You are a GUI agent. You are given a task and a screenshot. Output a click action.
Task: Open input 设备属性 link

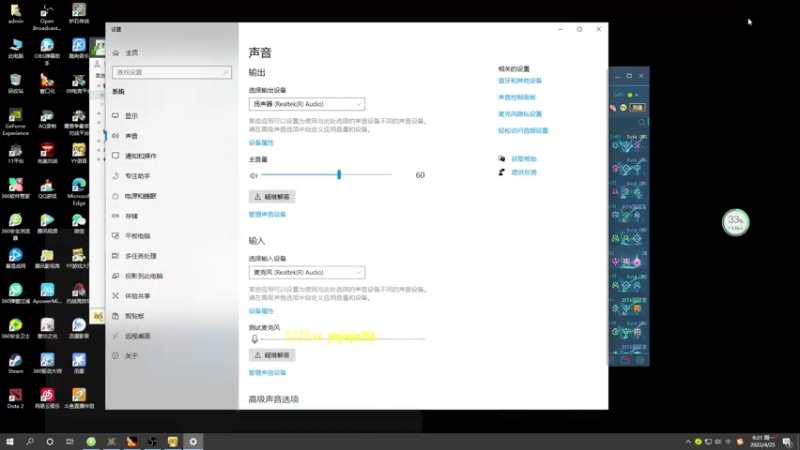[x=261, y=311]
